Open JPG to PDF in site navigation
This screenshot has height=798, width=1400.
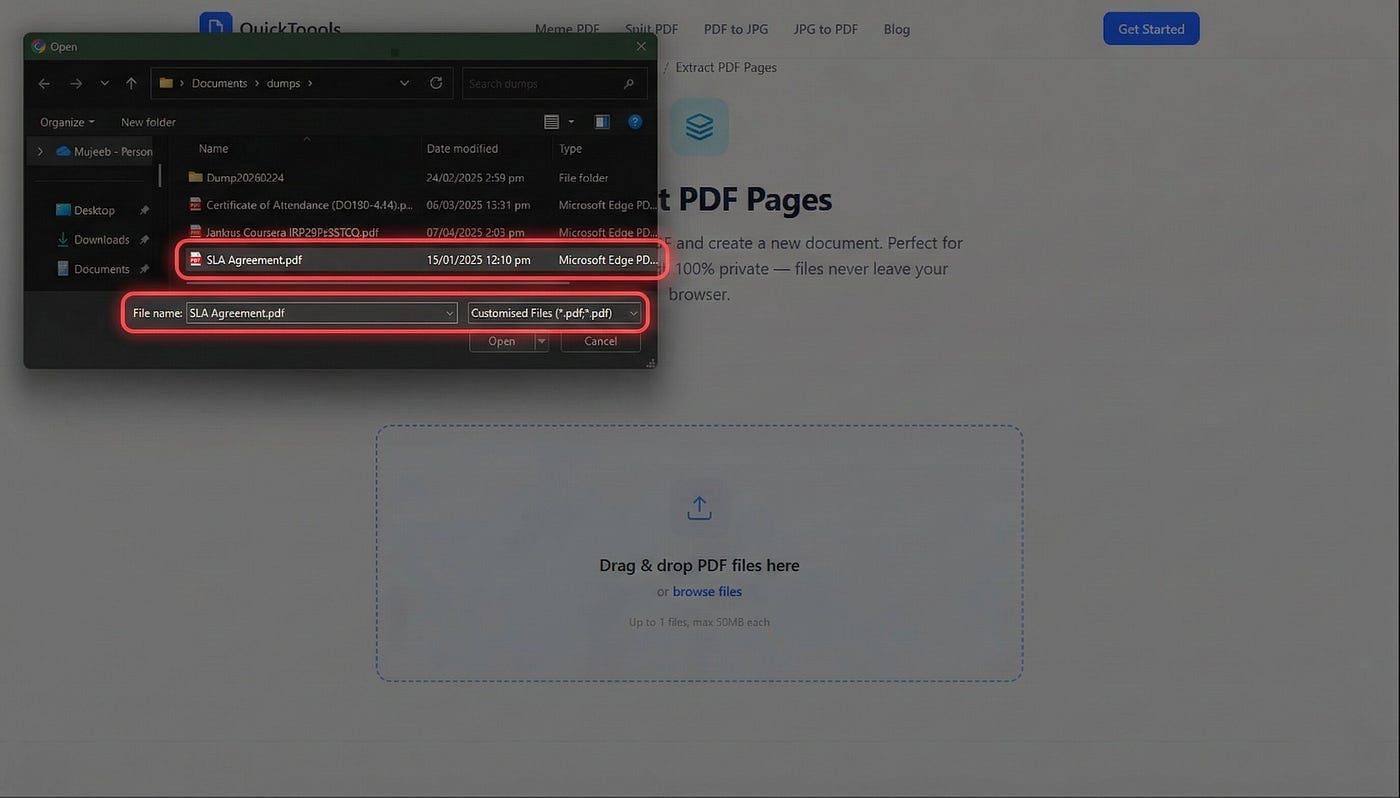point(826,29)
